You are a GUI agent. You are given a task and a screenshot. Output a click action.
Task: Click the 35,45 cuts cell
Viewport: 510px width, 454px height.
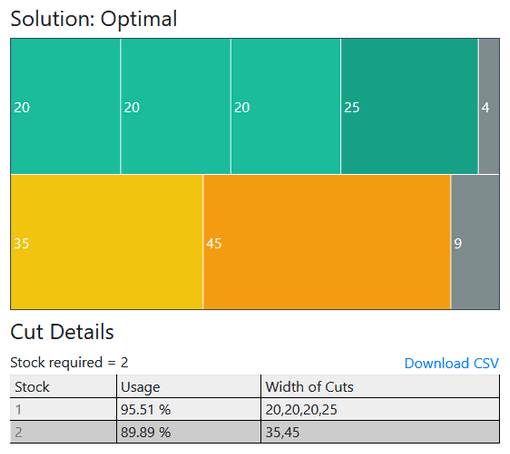(380, 432)
